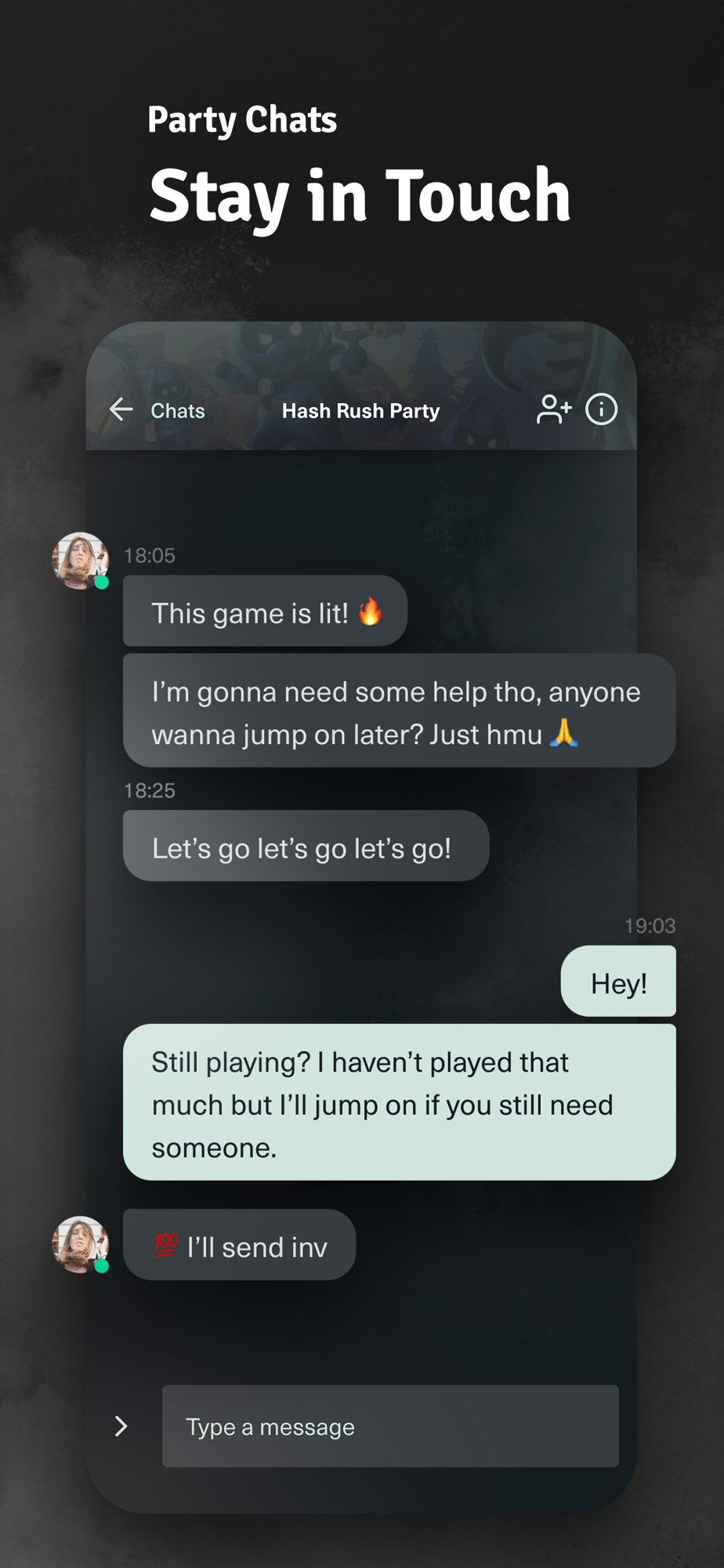Open the chat info icon

602,409
